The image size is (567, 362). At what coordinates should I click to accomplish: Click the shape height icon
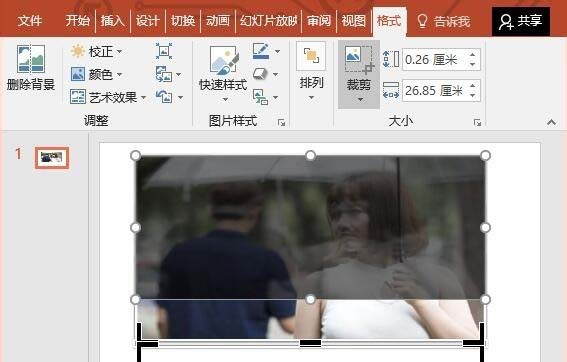[391, 59]
